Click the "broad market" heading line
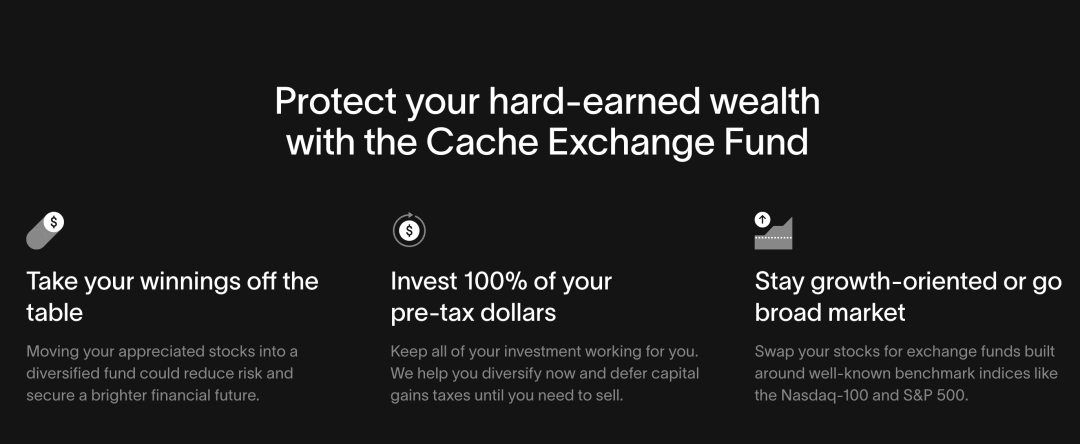The image size is (1080, 444). coord(830,312)
